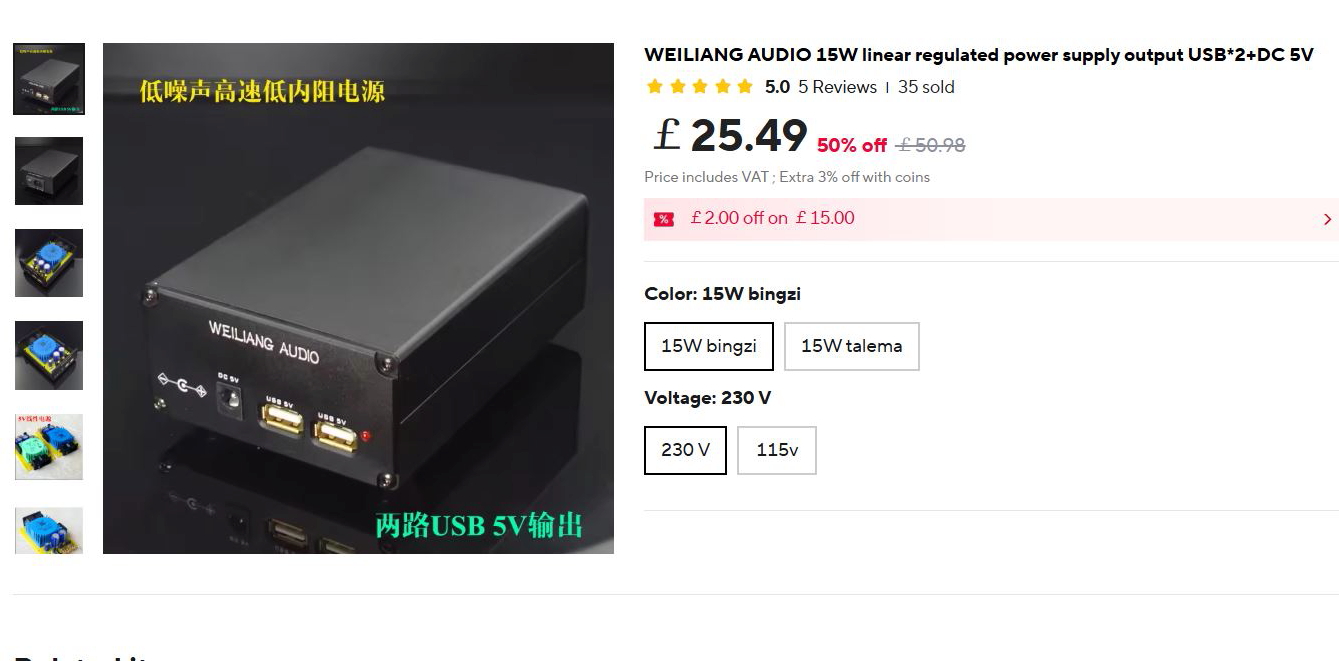
Task: Select the 15W talema color option
Action: (x=851, y=346)
